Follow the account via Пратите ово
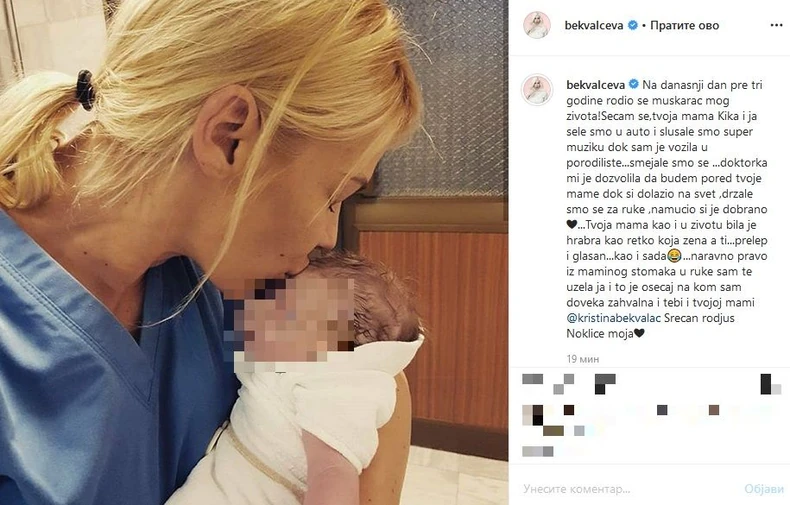 point(684,25)
